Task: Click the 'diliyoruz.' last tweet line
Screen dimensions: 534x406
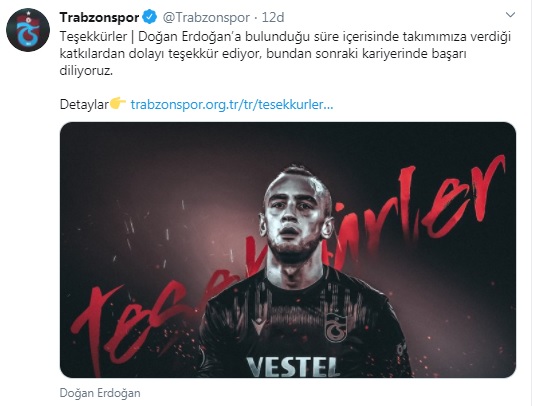Action: coord(86,71)
